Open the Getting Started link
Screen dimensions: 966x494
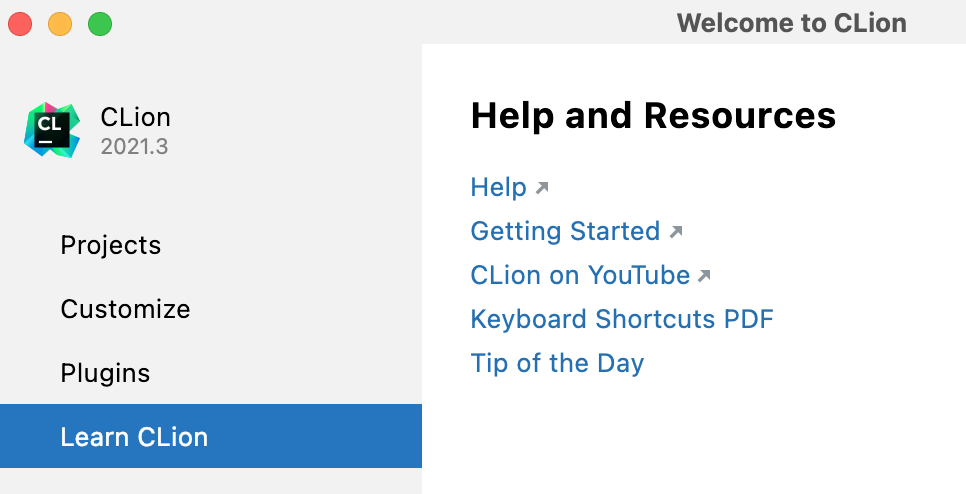pyautogui.click(x=565, y=232)
